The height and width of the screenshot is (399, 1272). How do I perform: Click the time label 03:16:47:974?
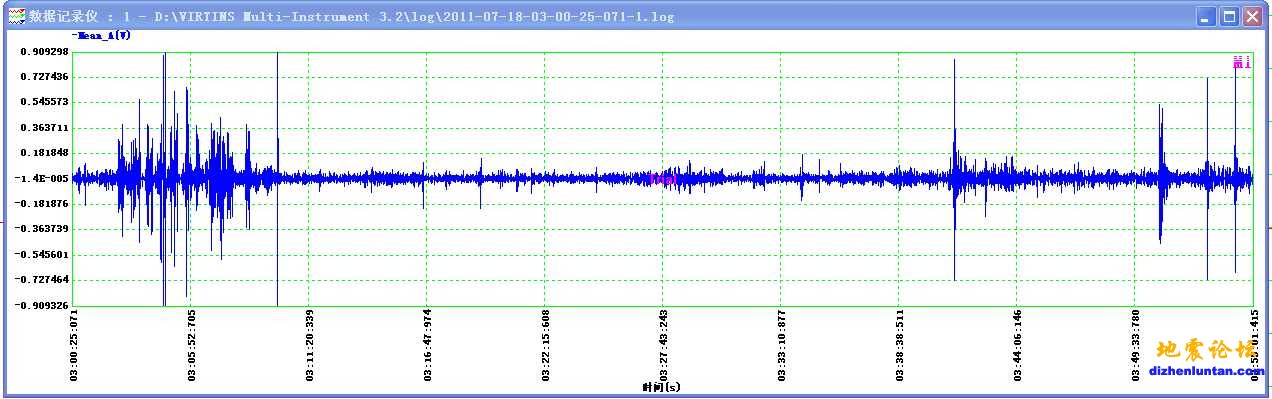point(428,346)
